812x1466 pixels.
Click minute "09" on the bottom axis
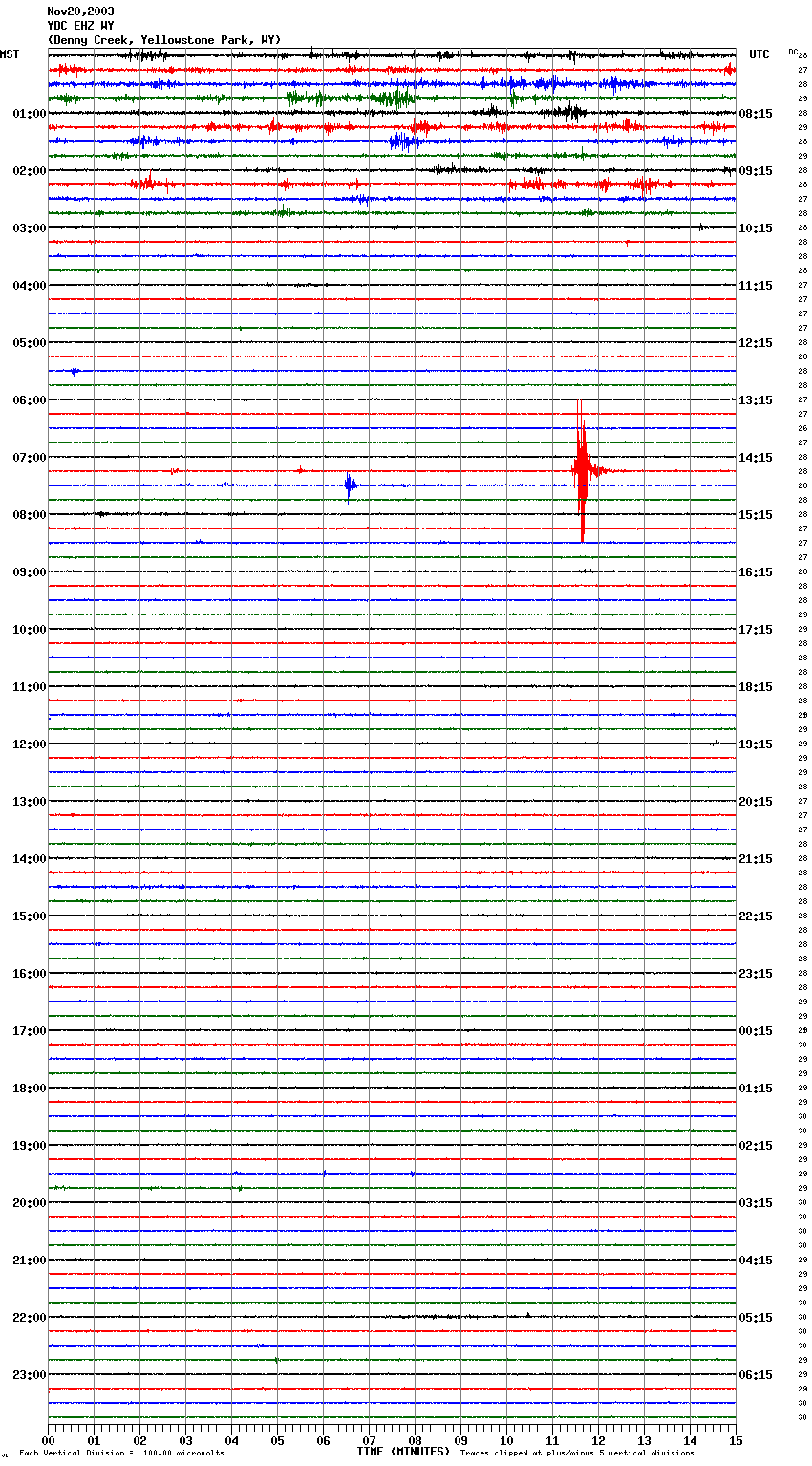pos(460,1440)
